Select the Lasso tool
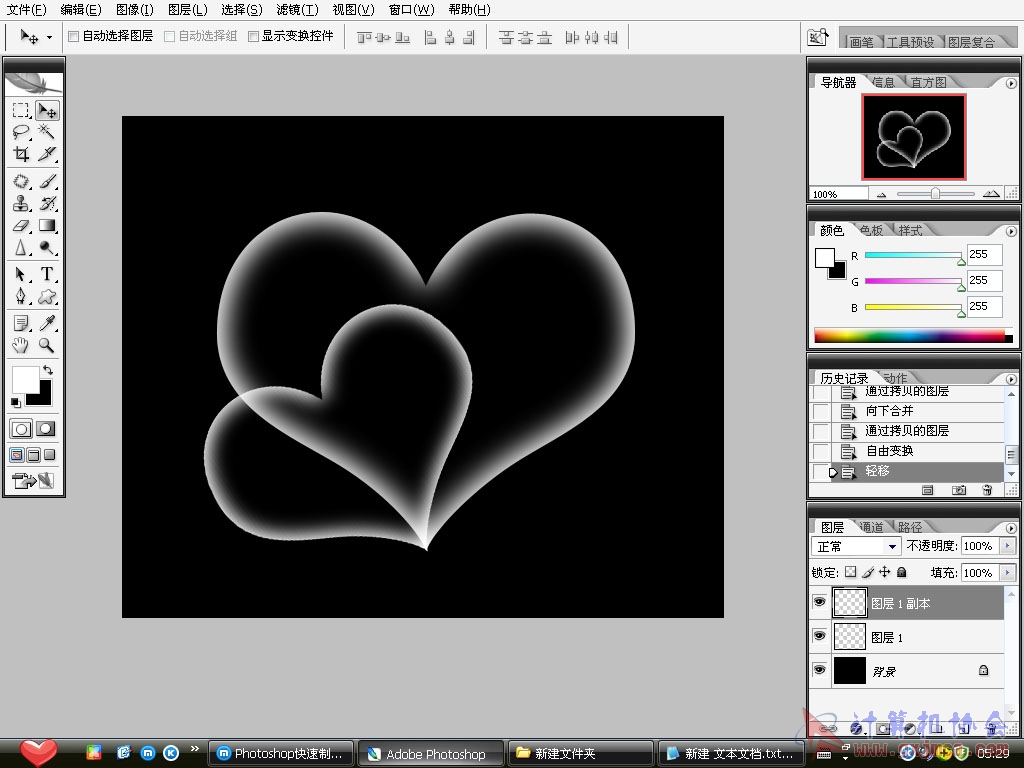 point(21,132)
